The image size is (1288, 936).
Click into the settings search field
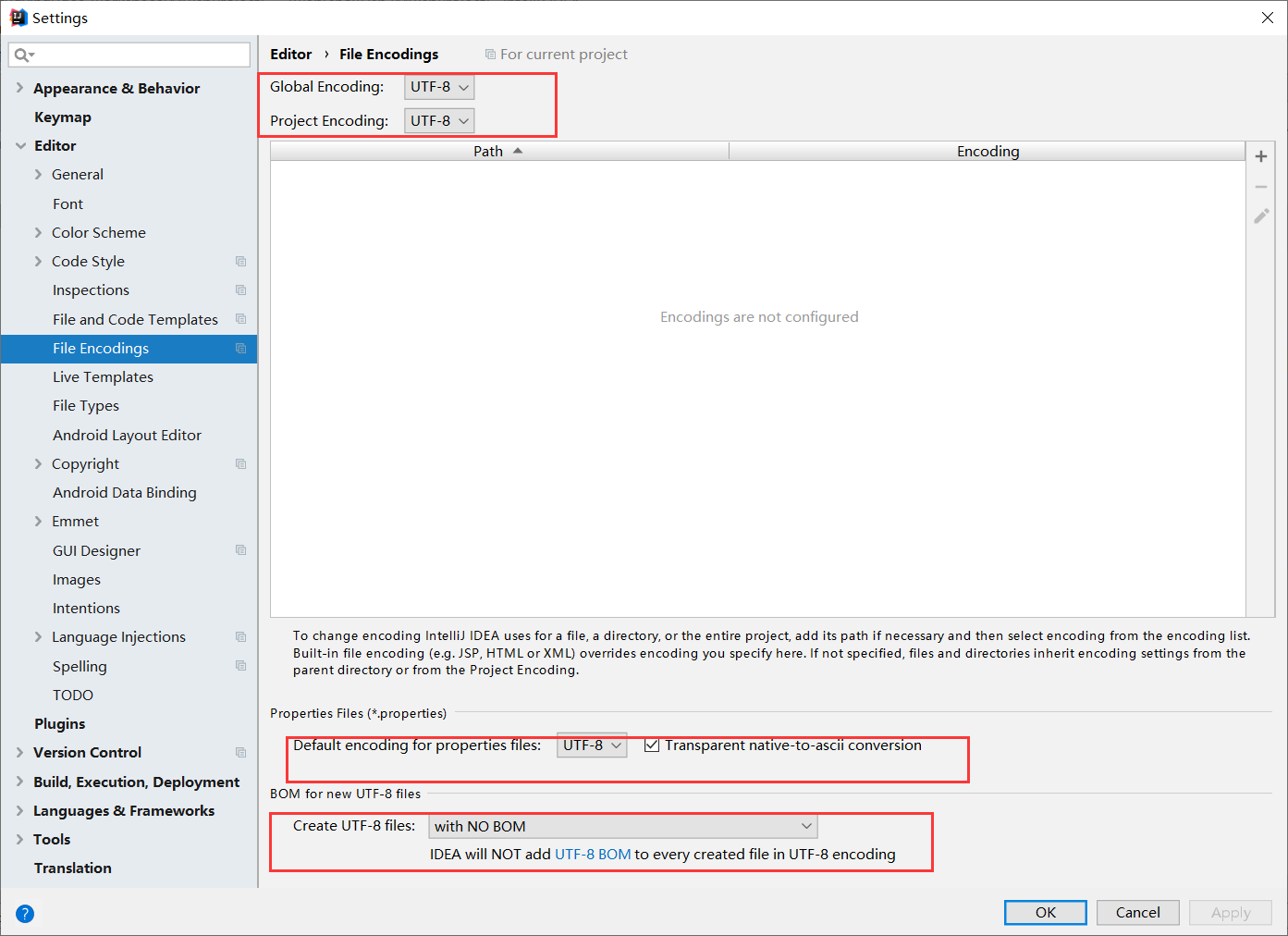[129, 55]
